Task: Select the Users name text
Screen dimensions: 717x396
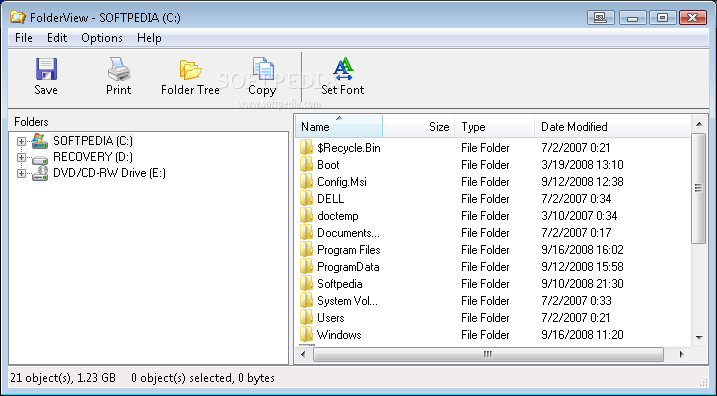Action: [x=331, y=317]
